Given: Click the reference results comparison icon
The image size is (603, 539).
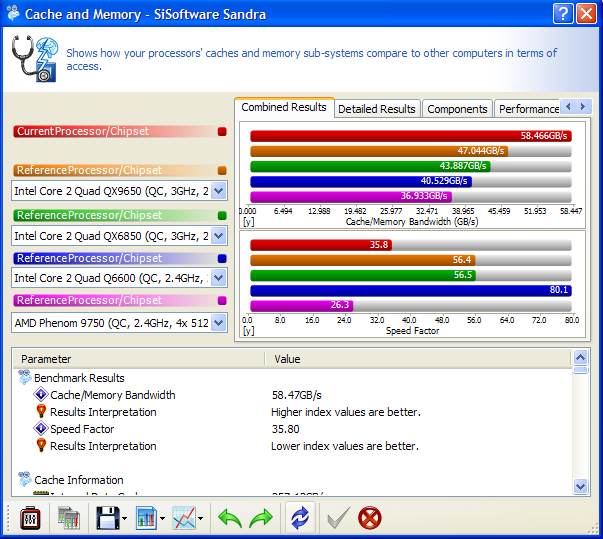Looking at the screenshot, I should [x=68, y=519].
